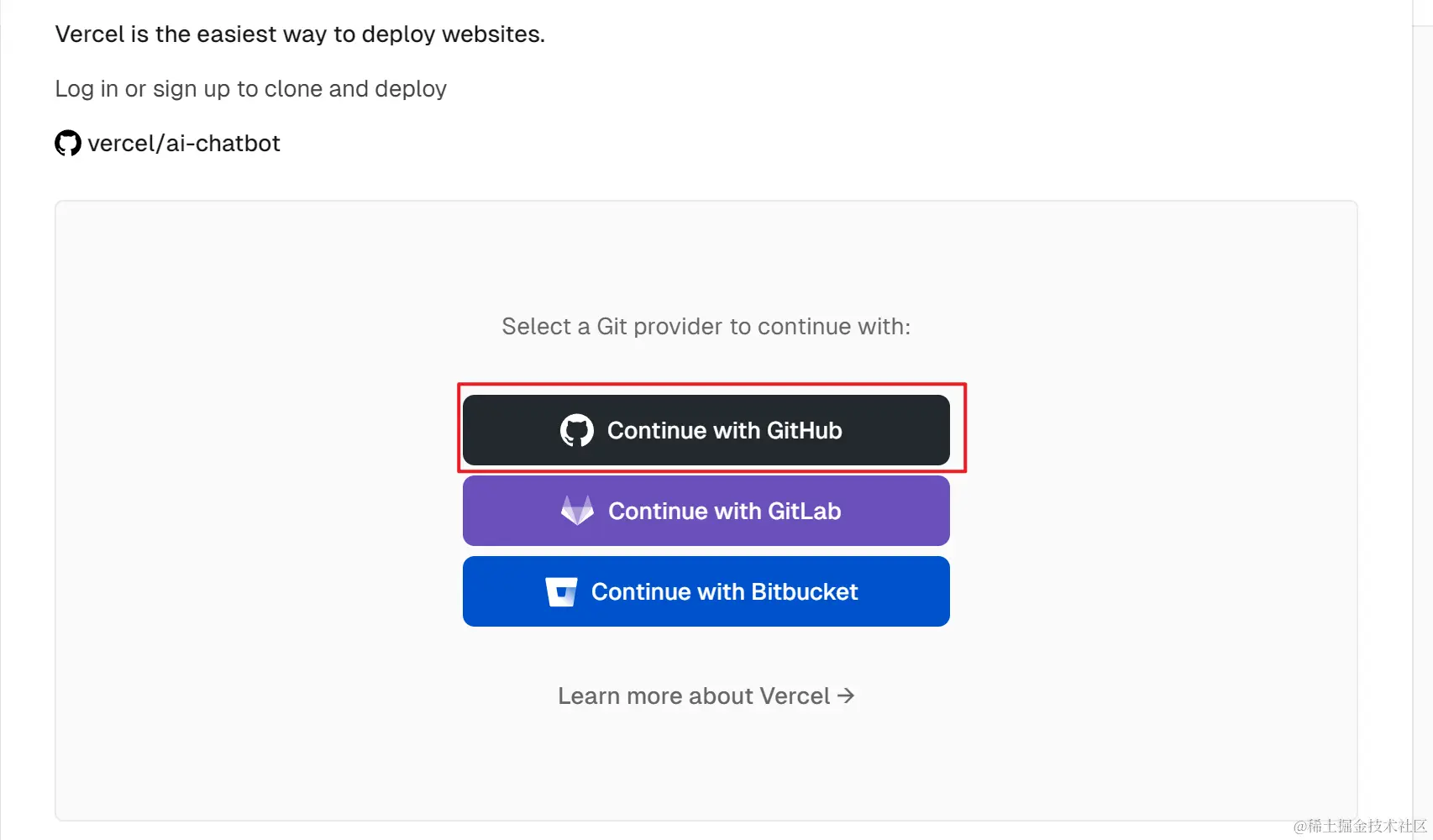Screen dimensions: 1433x840
Task: Click the 'Continue with GitLab' label text
Action: (725, 511)
